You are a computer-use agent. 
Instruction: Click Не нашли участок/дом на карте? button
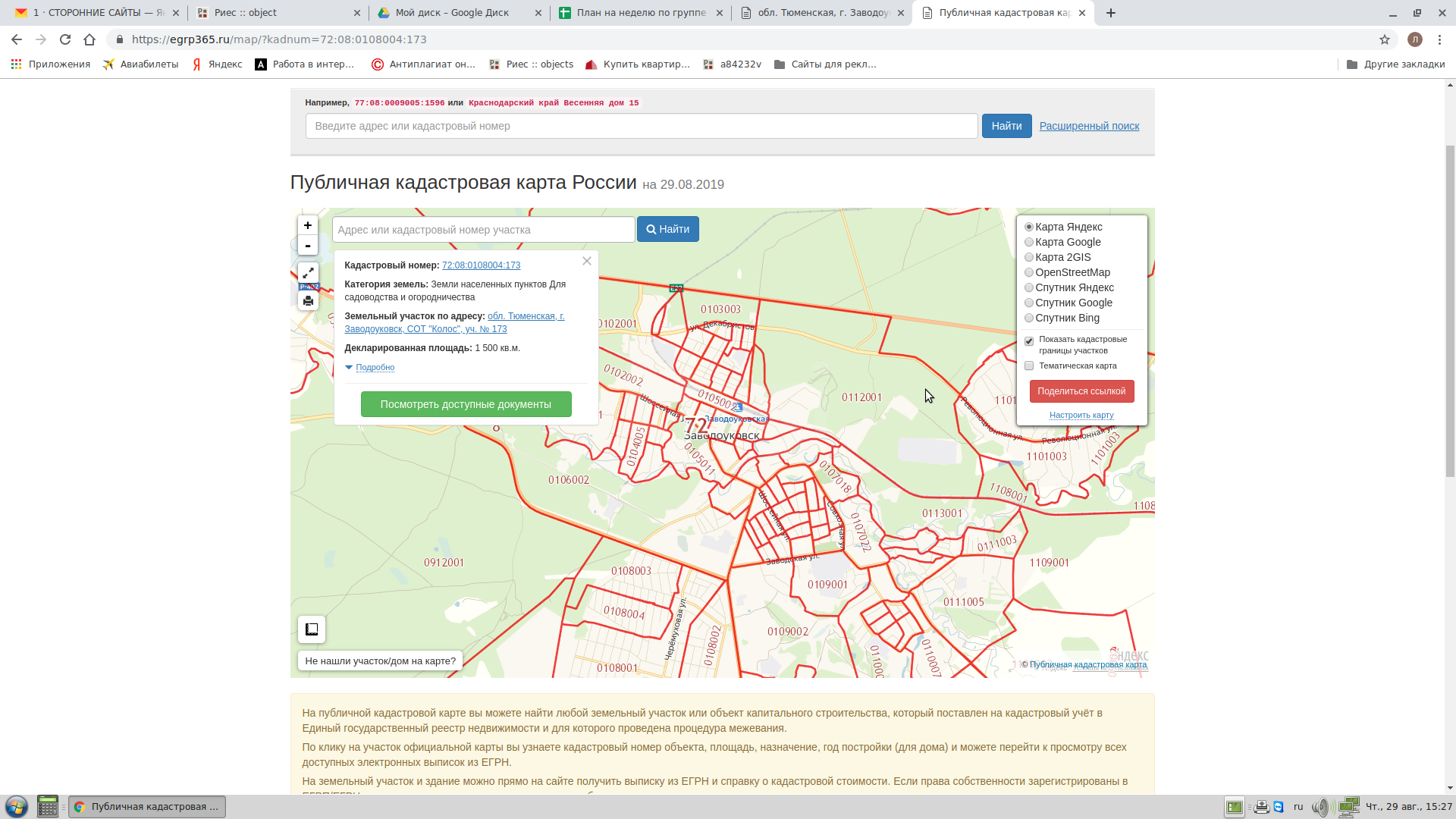pos(381,661)
